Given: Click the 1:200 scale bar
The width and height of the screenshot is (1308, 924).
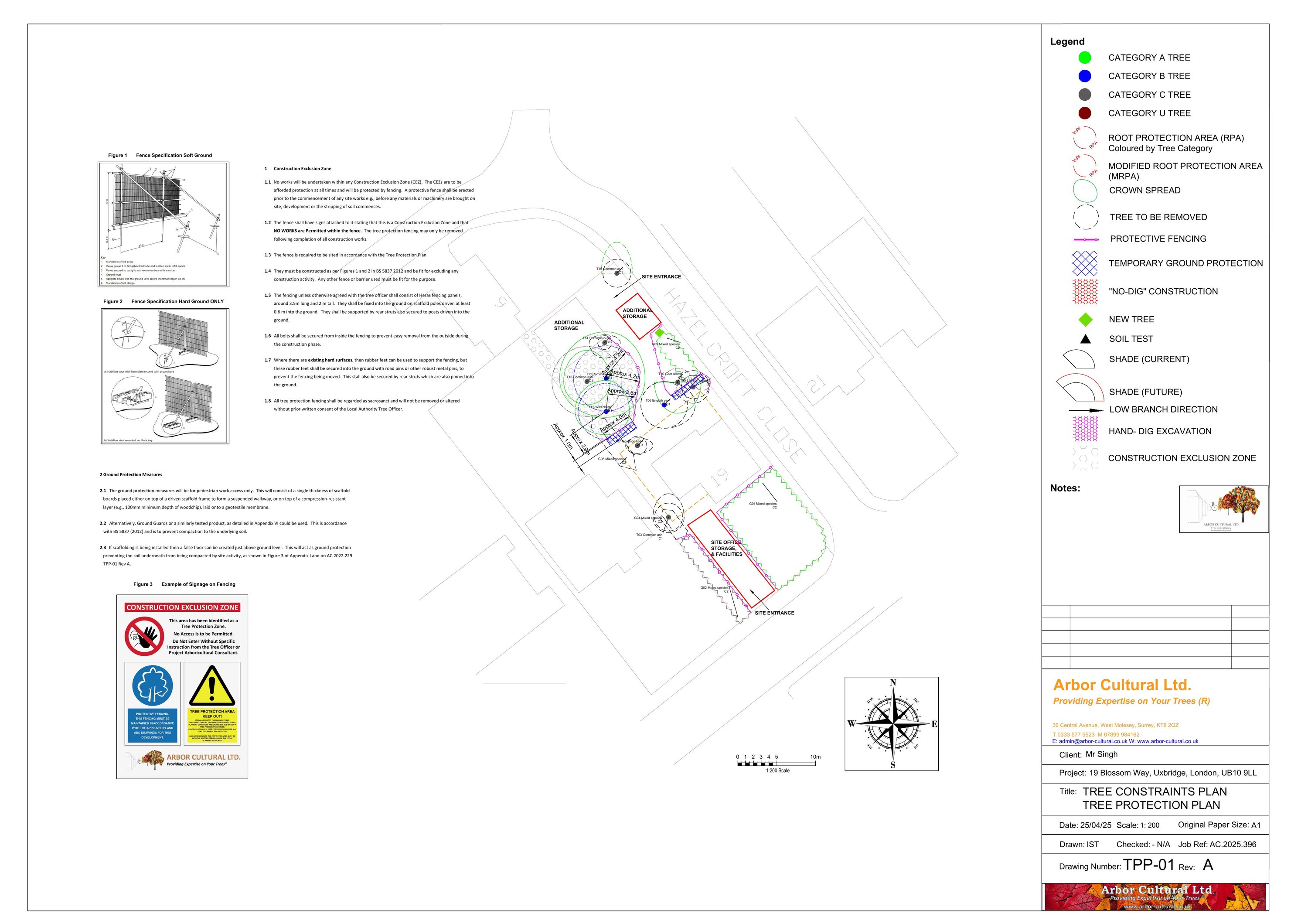Looking at the screenshot, I should pos(777,764).
